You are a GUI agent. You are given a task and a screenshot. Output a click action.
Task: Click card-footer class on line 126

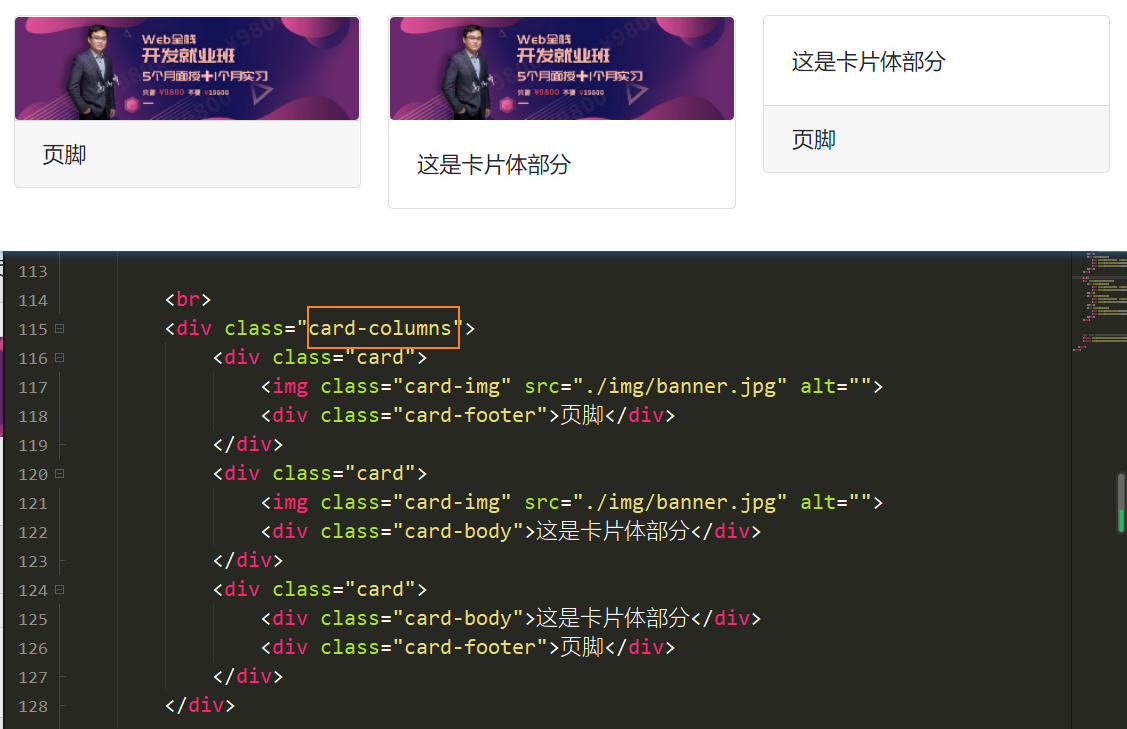coord(470,647)
